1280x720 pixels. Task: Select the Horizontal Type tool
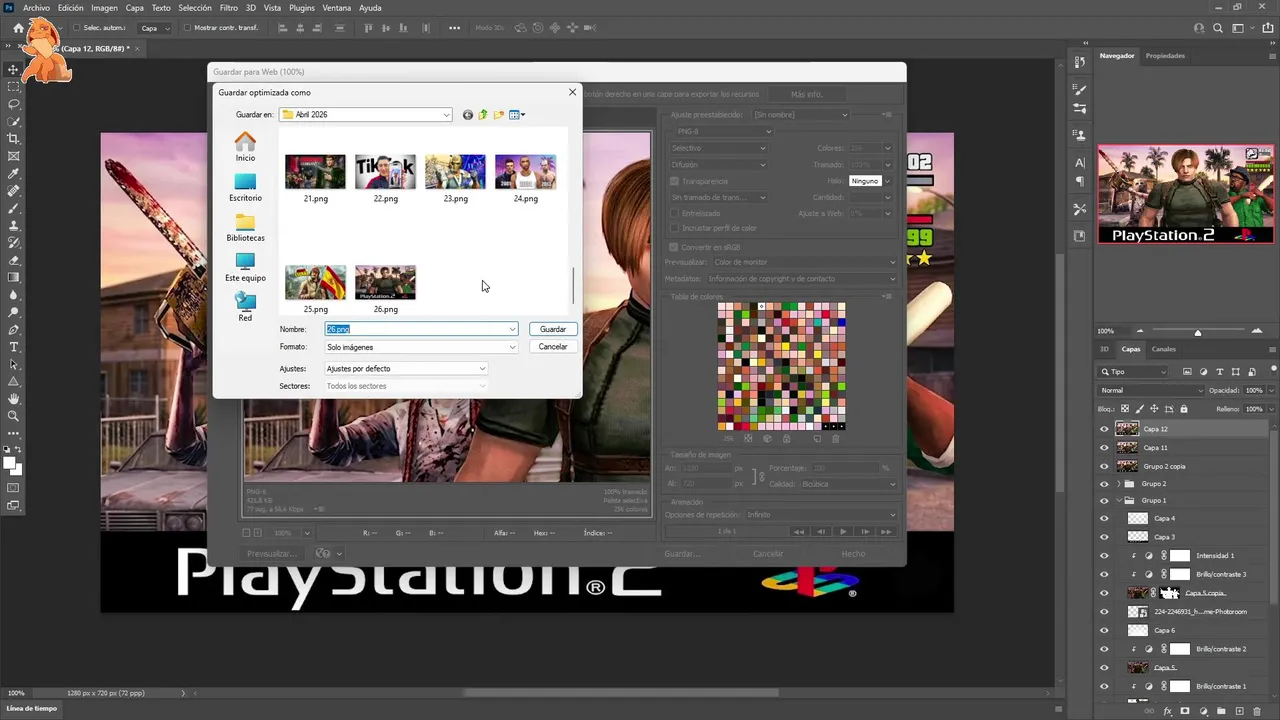point(14,347)
